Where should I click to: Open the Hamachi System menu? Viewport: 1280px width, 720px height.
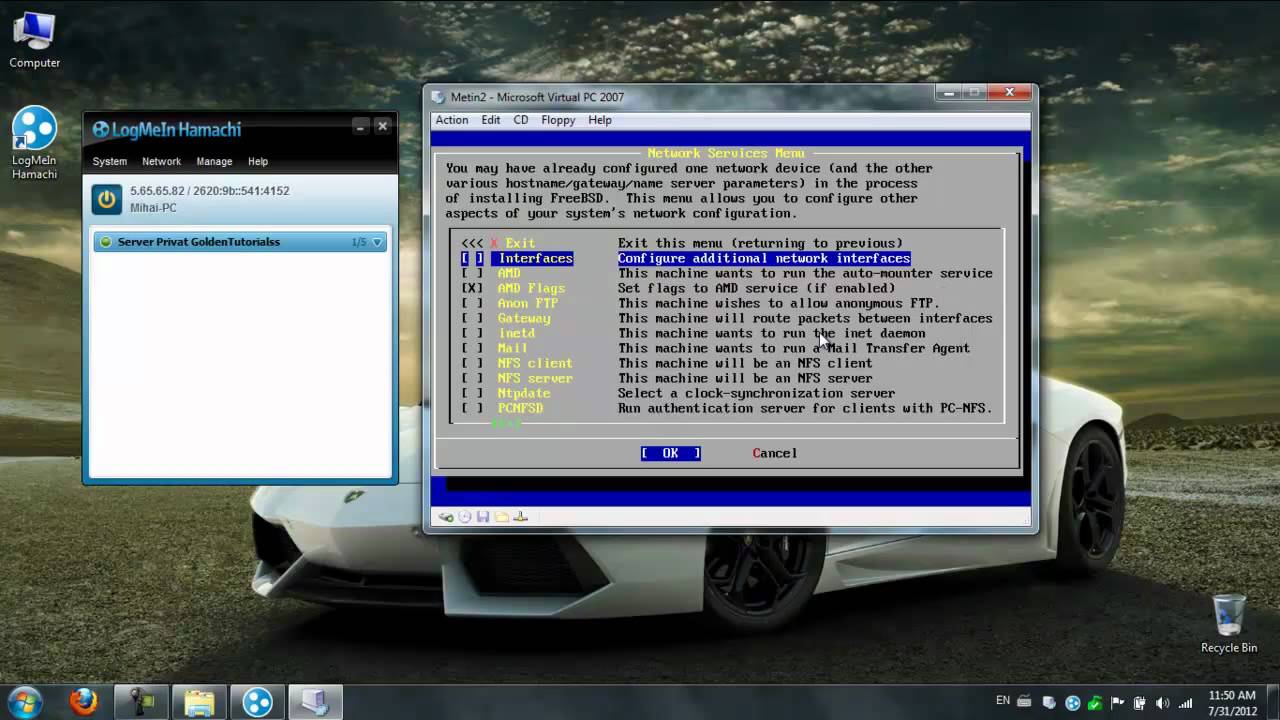110,161
